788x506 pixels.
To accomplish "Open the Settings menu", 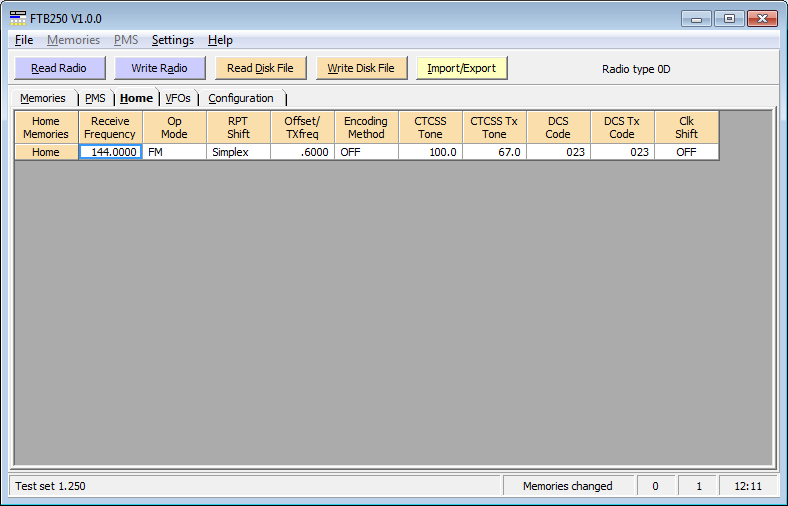I will 173,40.
